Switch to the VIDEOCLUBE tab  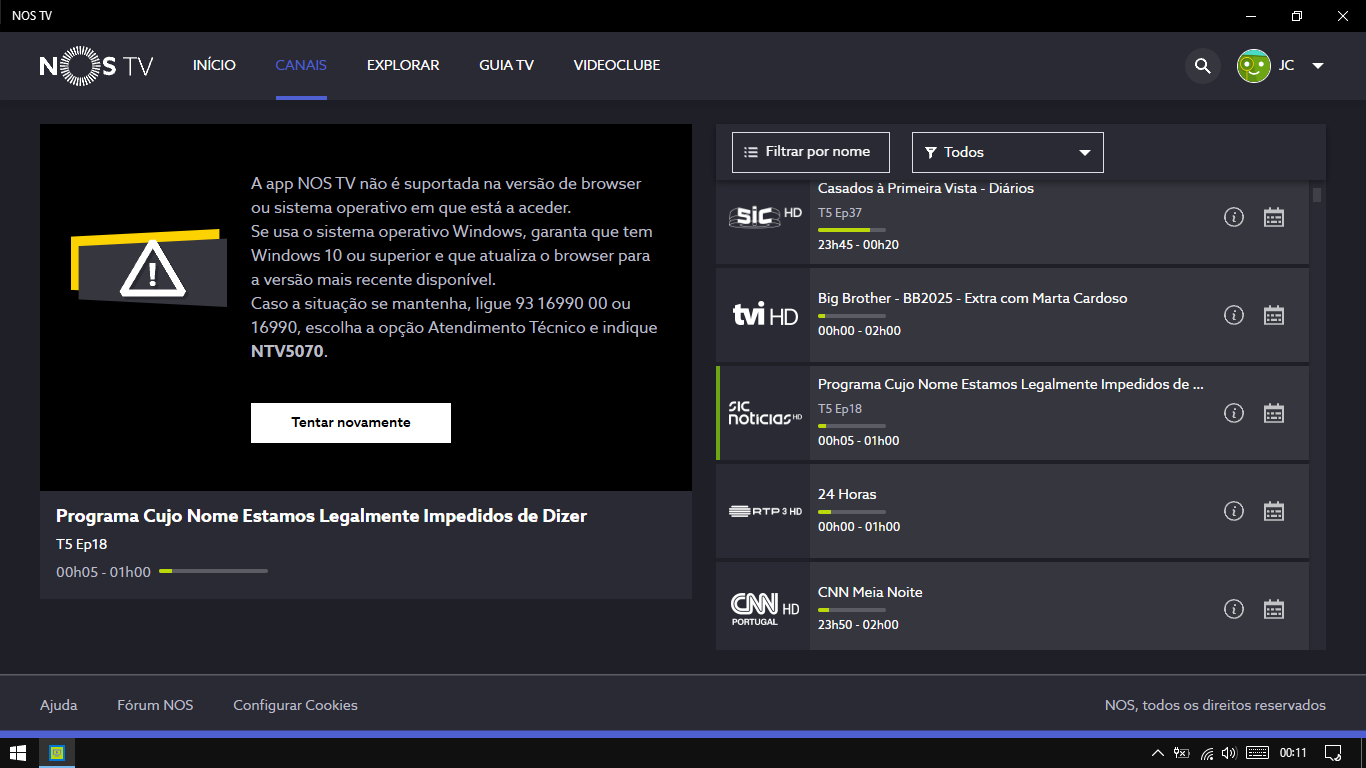tap(617, 65)
